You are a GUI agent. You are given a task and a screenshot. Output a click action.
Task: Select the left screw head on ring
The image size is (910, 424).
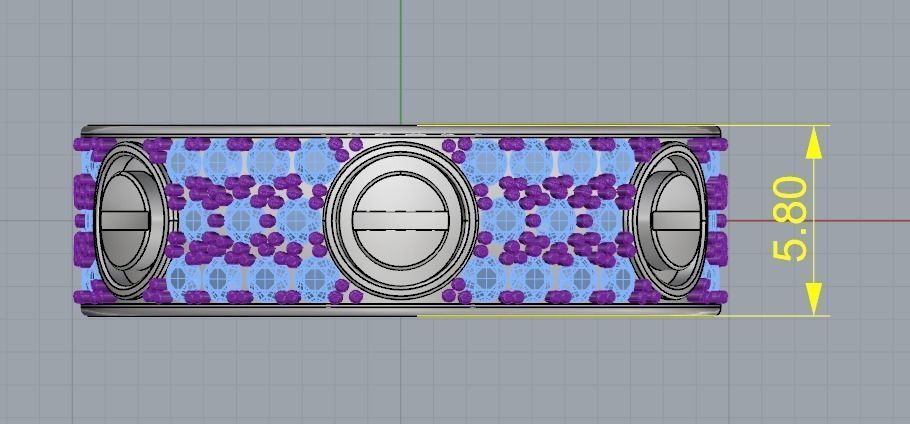point(130,220)
